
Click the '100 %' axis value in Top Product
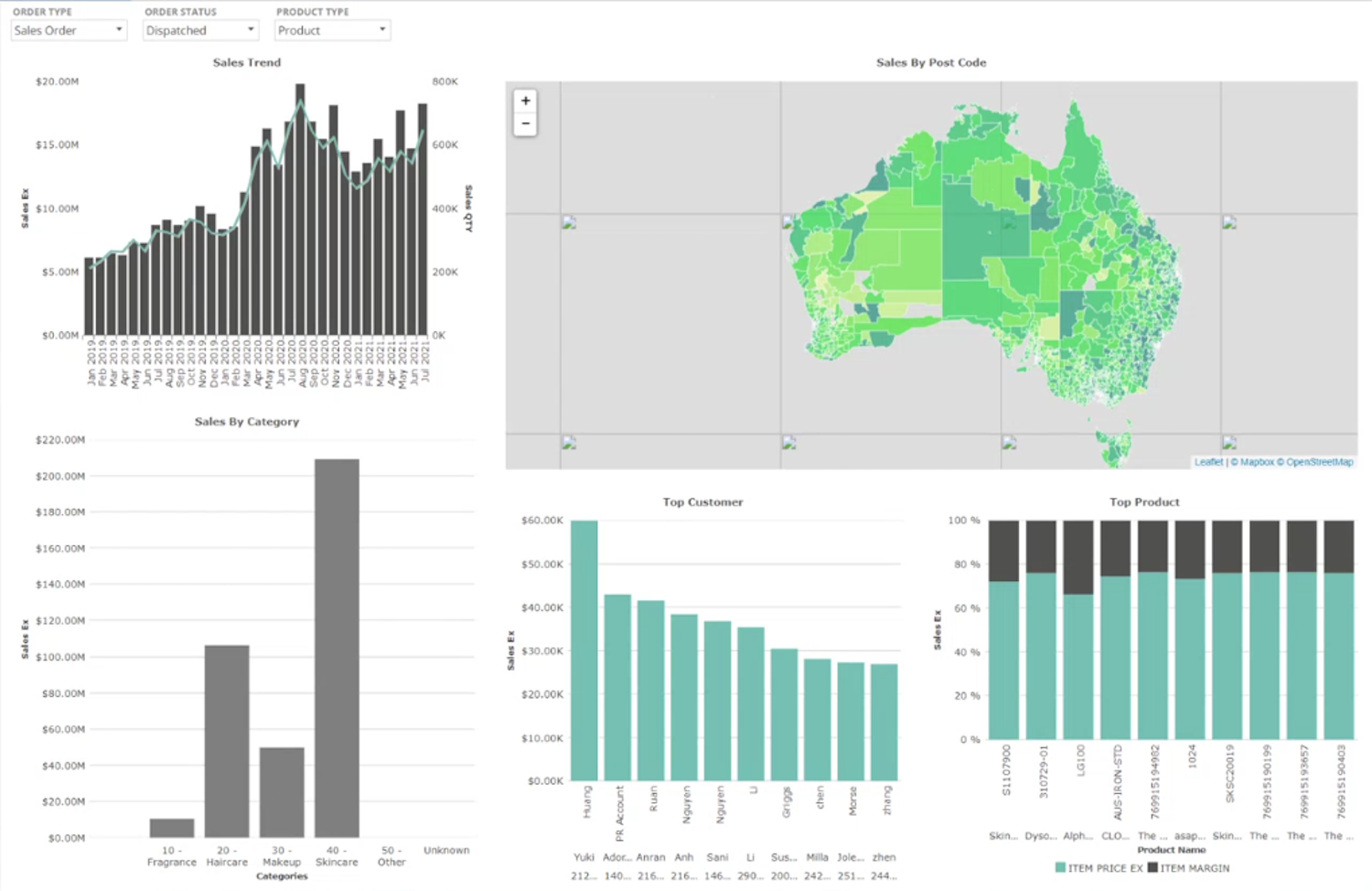coord(964,521)
